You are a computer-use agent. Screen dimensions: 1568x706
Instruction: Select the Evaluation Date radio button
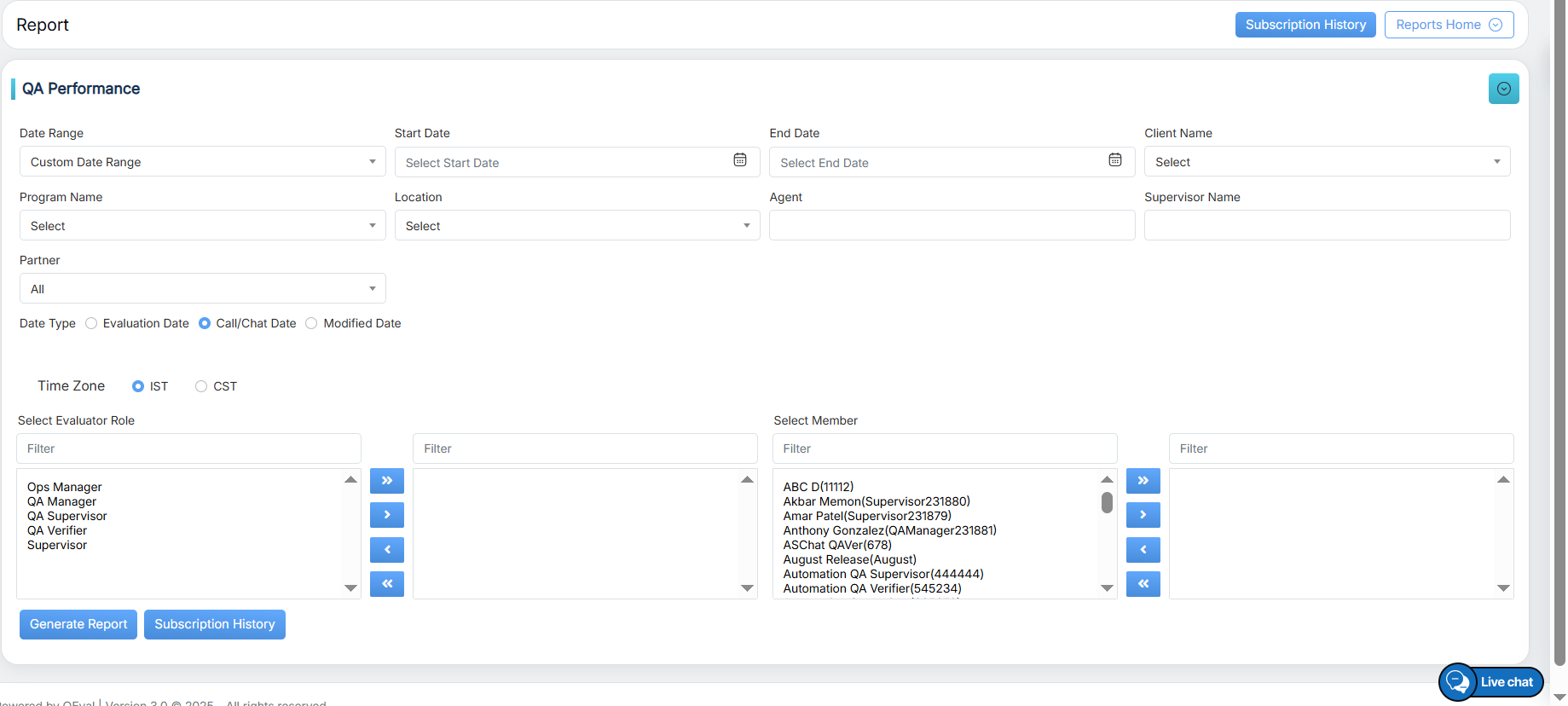(x=91, y=323)
